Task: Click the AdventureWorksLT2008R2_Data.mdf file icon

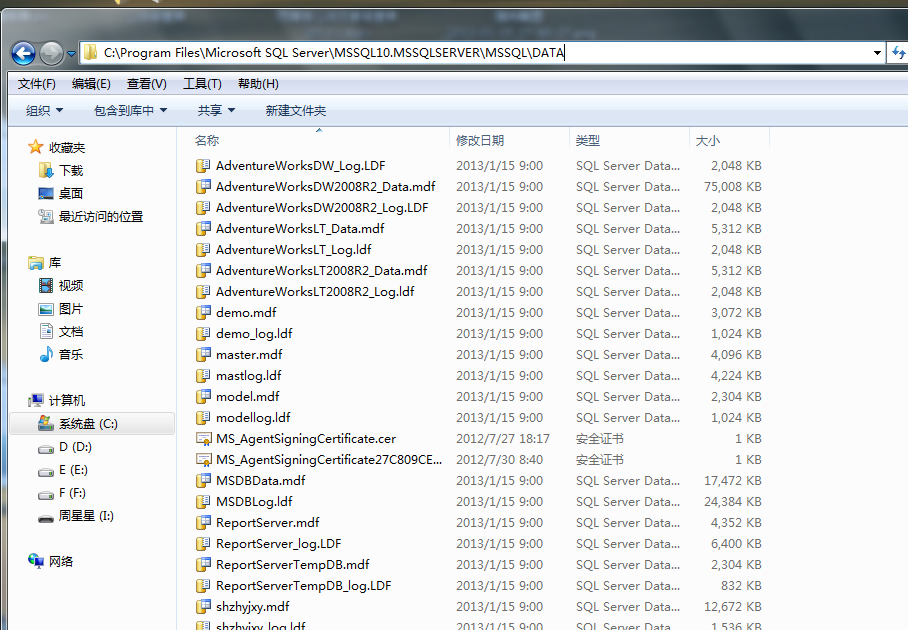Action: coord(203,270)
